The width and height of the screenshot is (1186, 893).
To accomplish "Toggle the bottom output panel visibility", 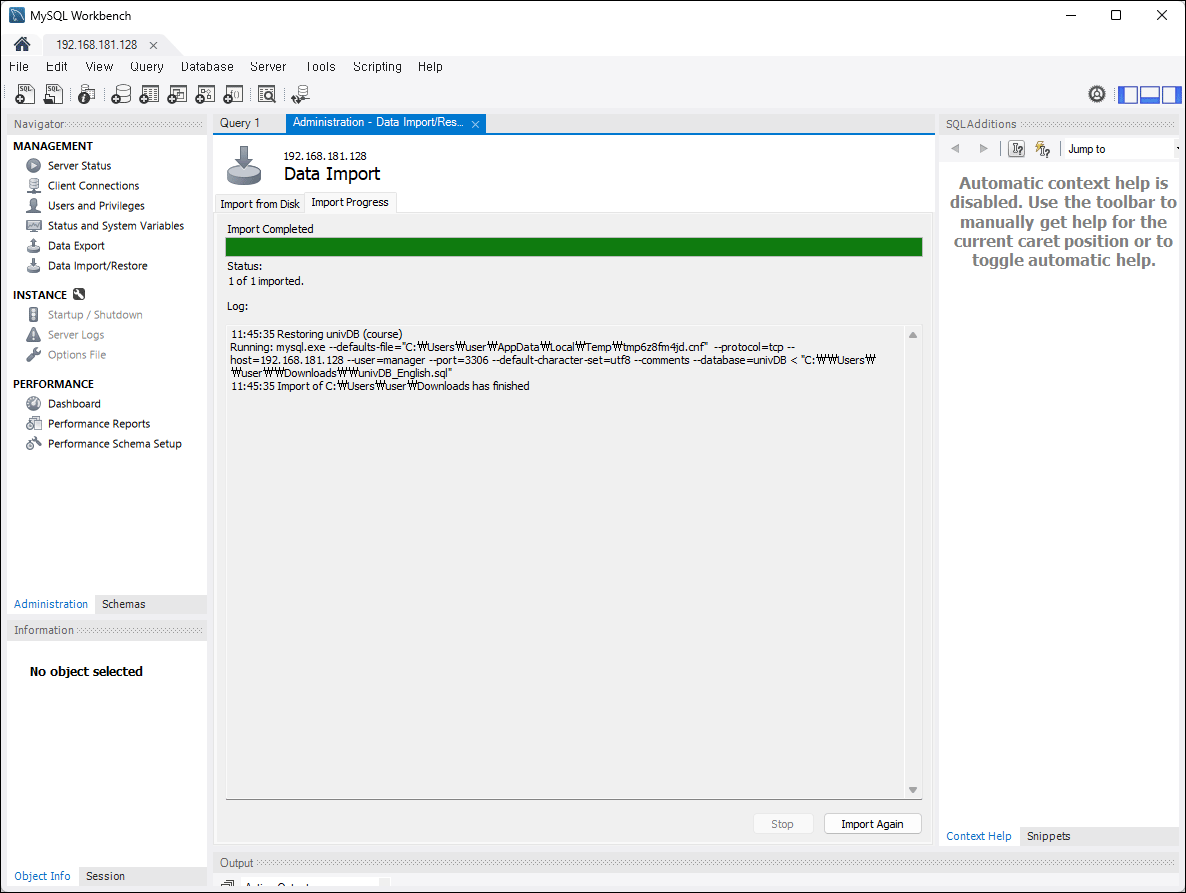I will pos(1150,95).
